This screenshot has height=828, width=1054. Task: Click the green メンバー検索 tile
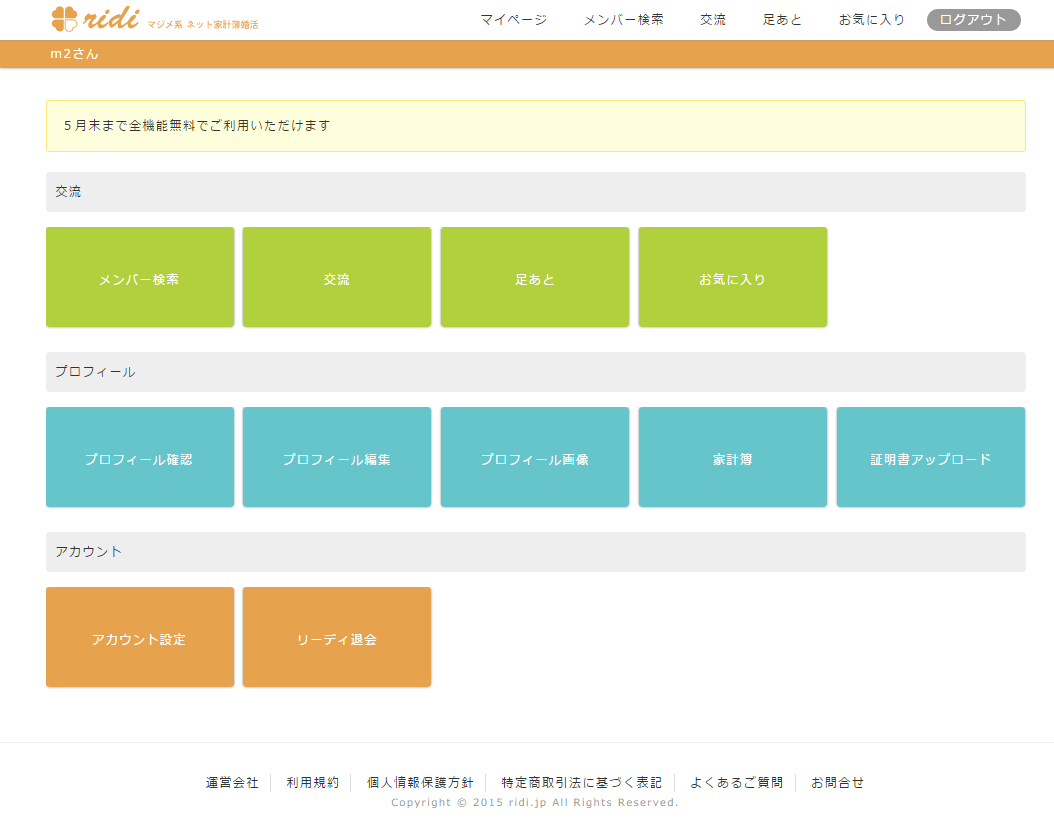tap(140, 277)
